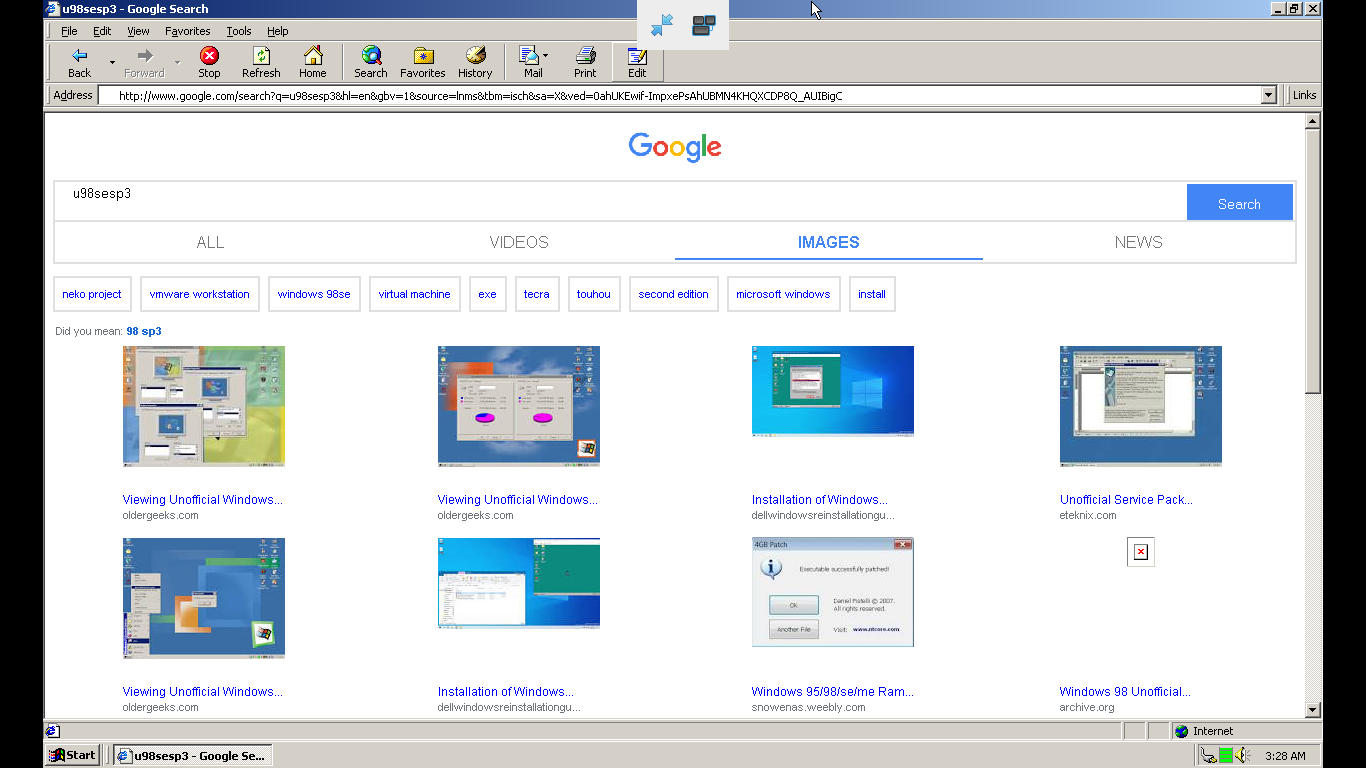Select the 'install' suggestion chip
Screen dimensions: 1366x768
[x=872, y=294]
